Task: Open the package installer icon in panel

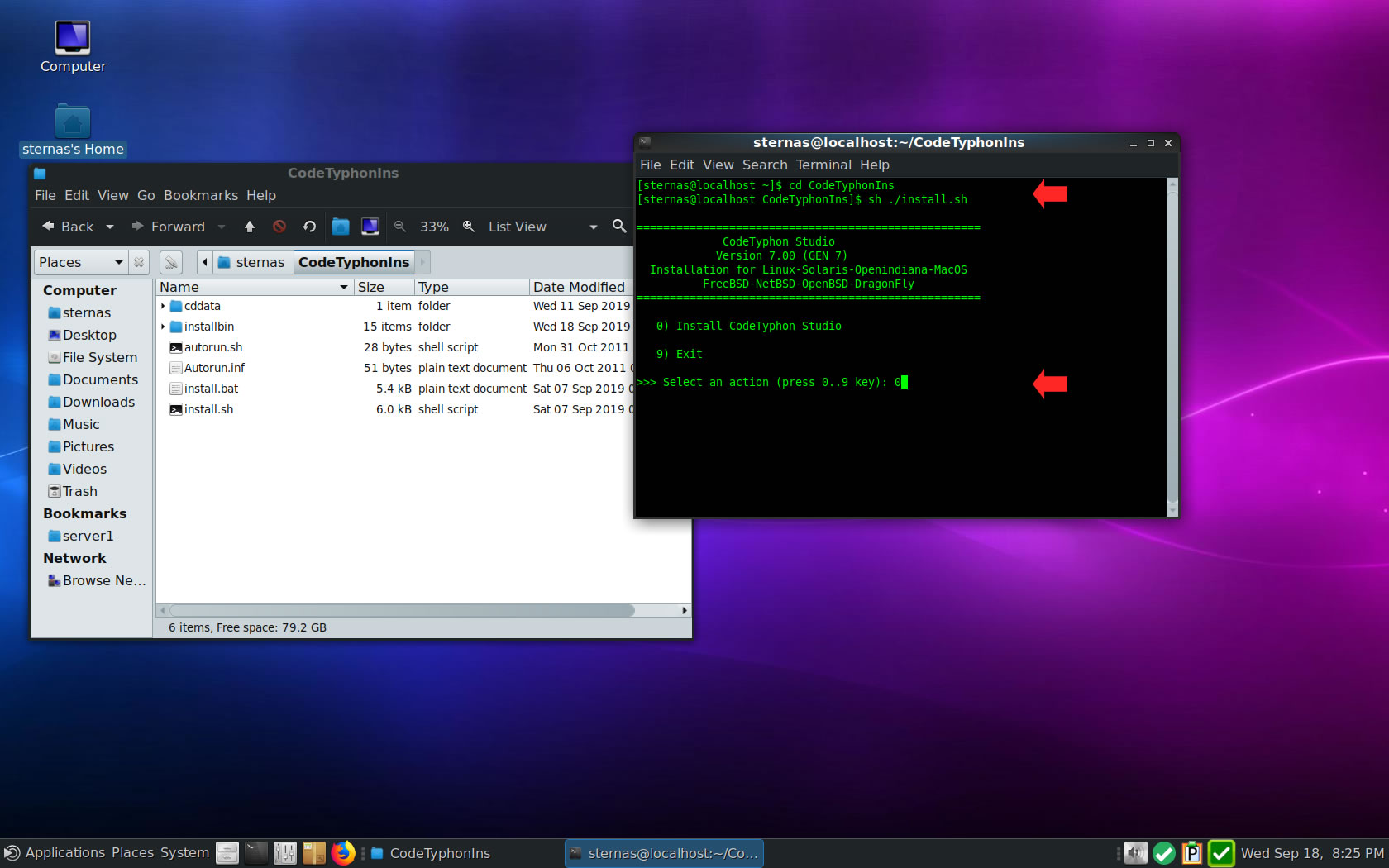Action: pyautogui.click(x=314, y=853)
